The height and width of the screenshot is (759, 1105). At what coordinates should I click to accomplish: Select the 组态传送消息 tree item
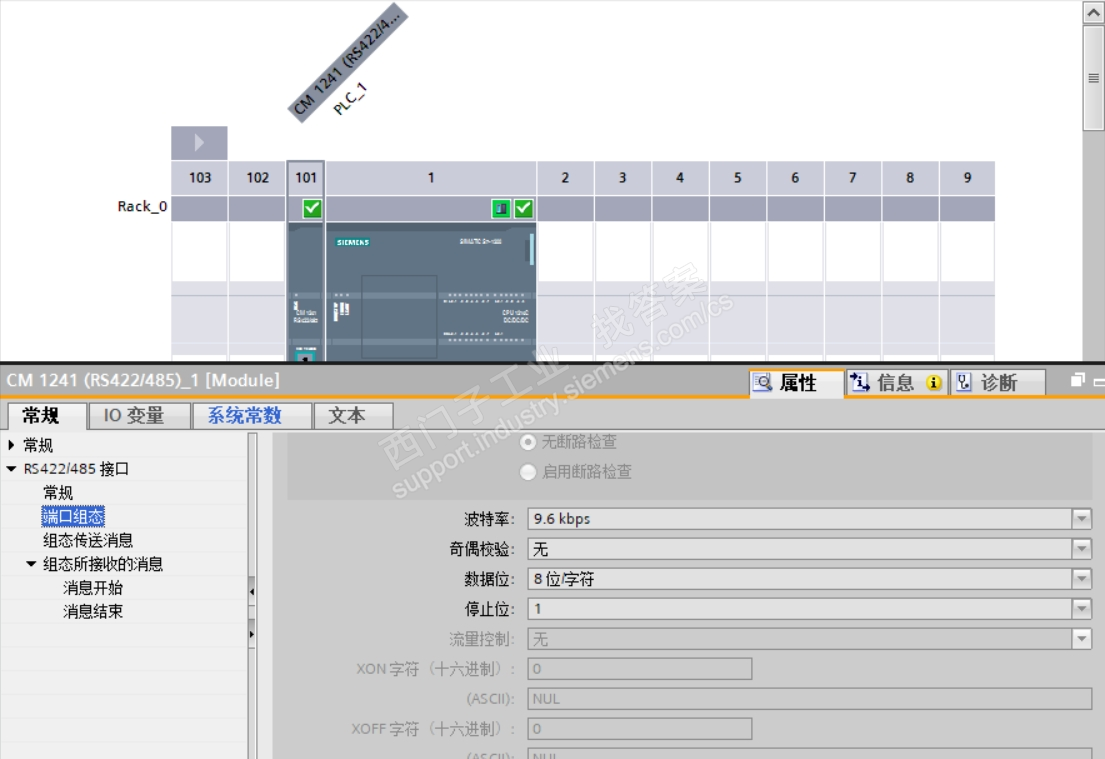click(x=88, y=541)
